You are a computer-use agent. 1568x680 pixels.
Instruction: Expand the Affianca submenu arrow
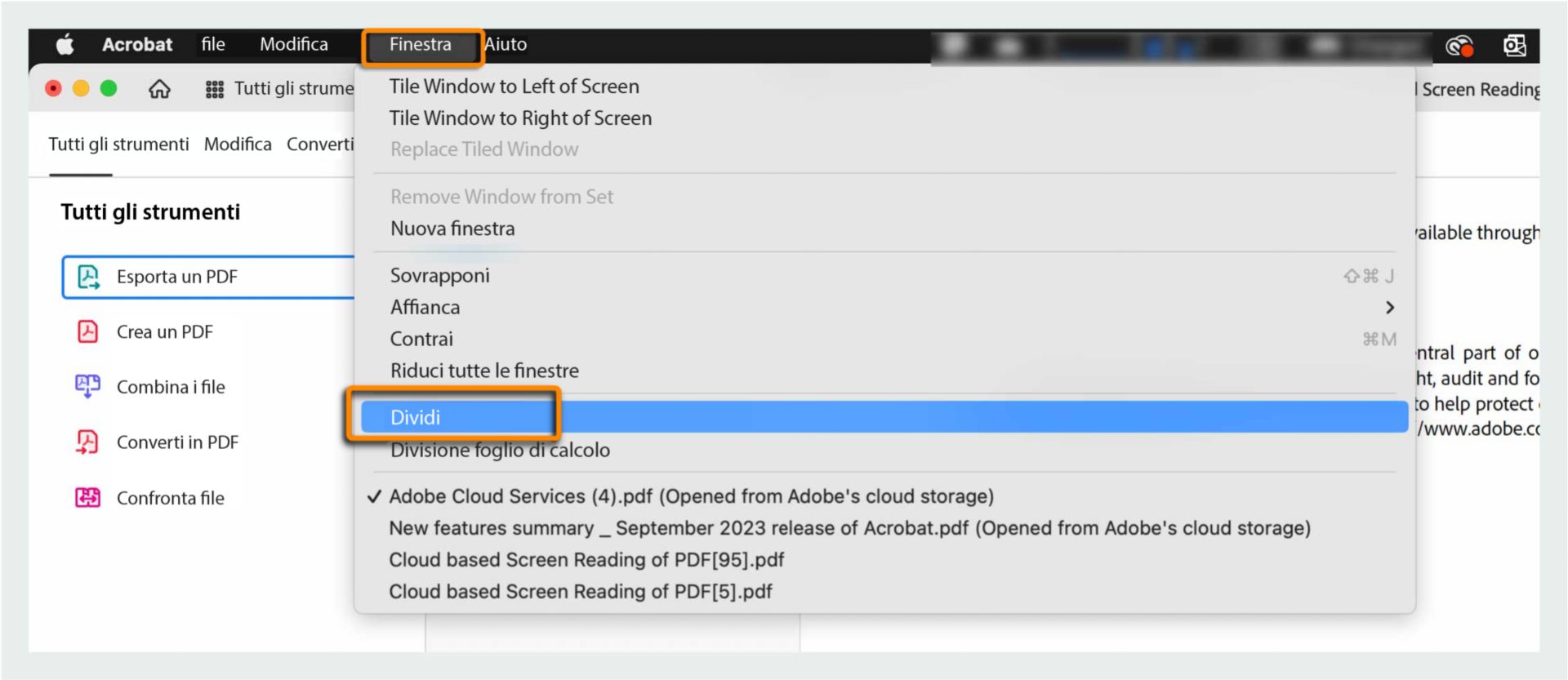(1390, 308)
